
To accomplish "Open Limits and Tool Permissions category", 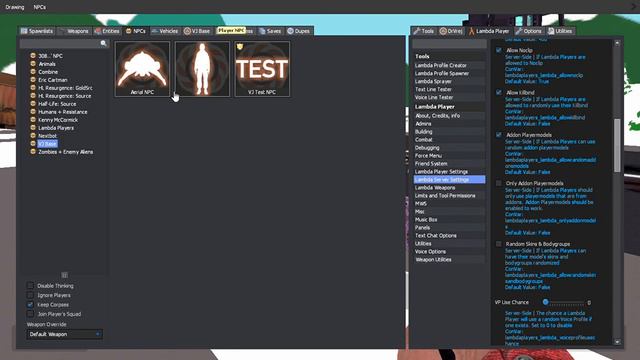I will (x=449, y=196).
